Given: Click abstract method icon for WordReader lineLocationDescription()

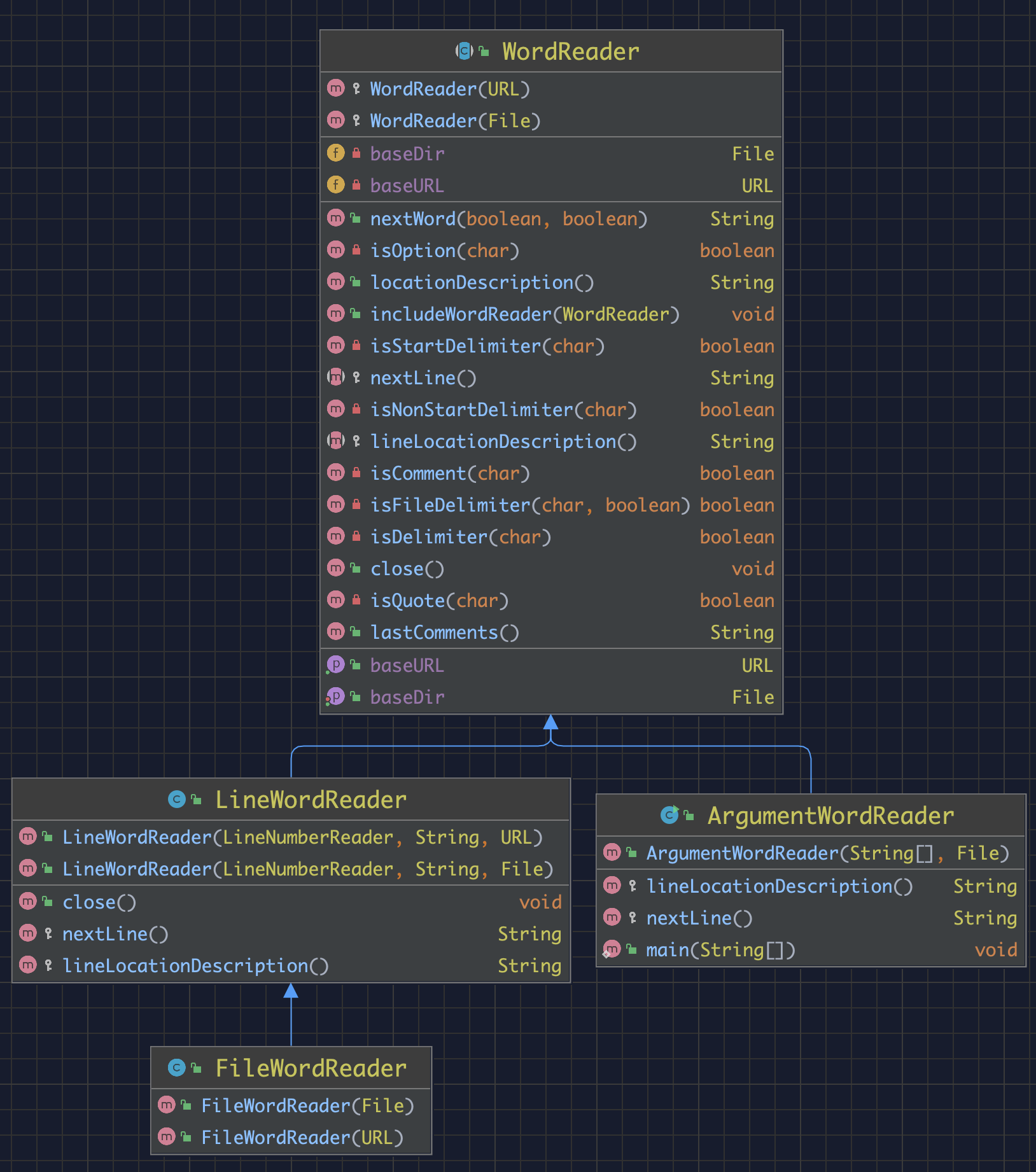Looking at the screenshot, I should pos(336,441).
